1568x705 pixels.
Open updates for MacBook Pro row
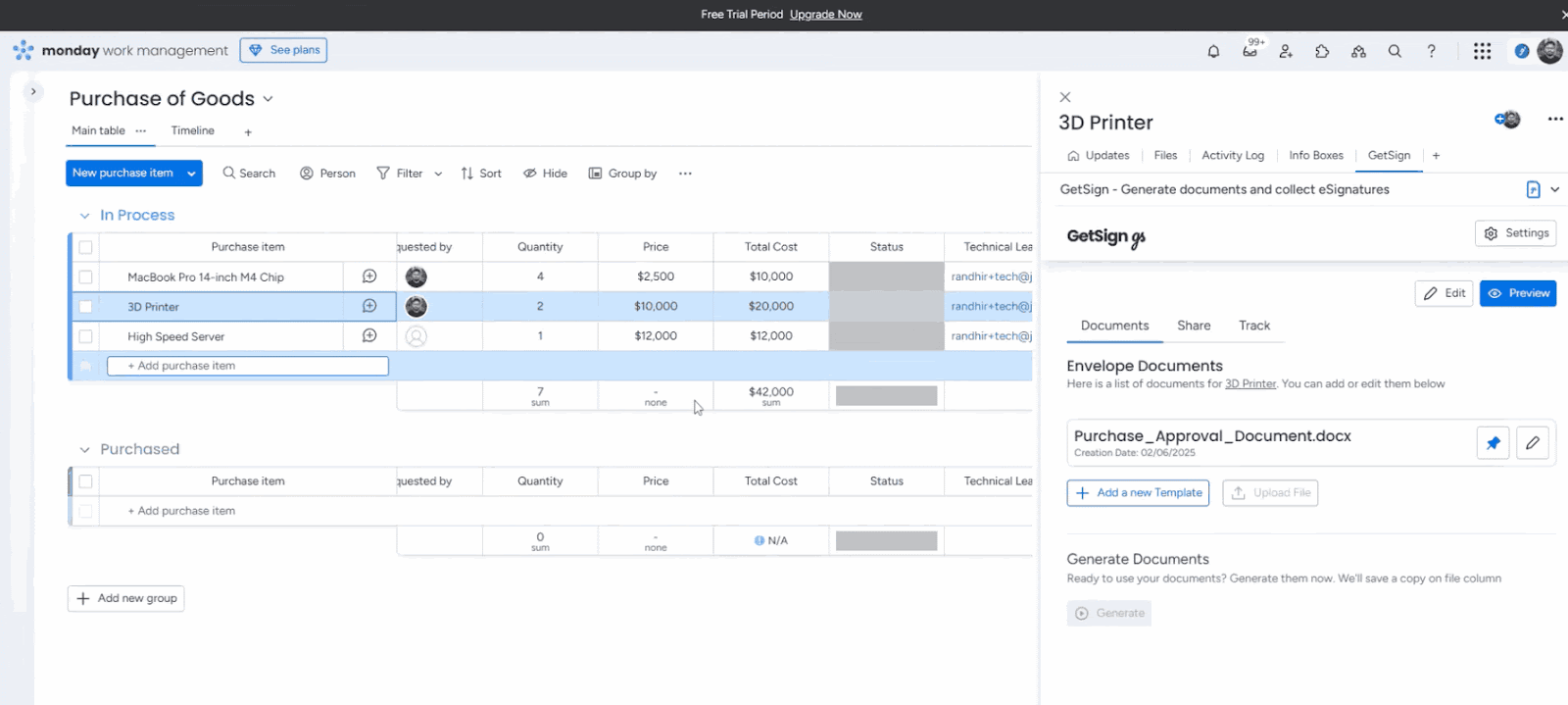369,277
